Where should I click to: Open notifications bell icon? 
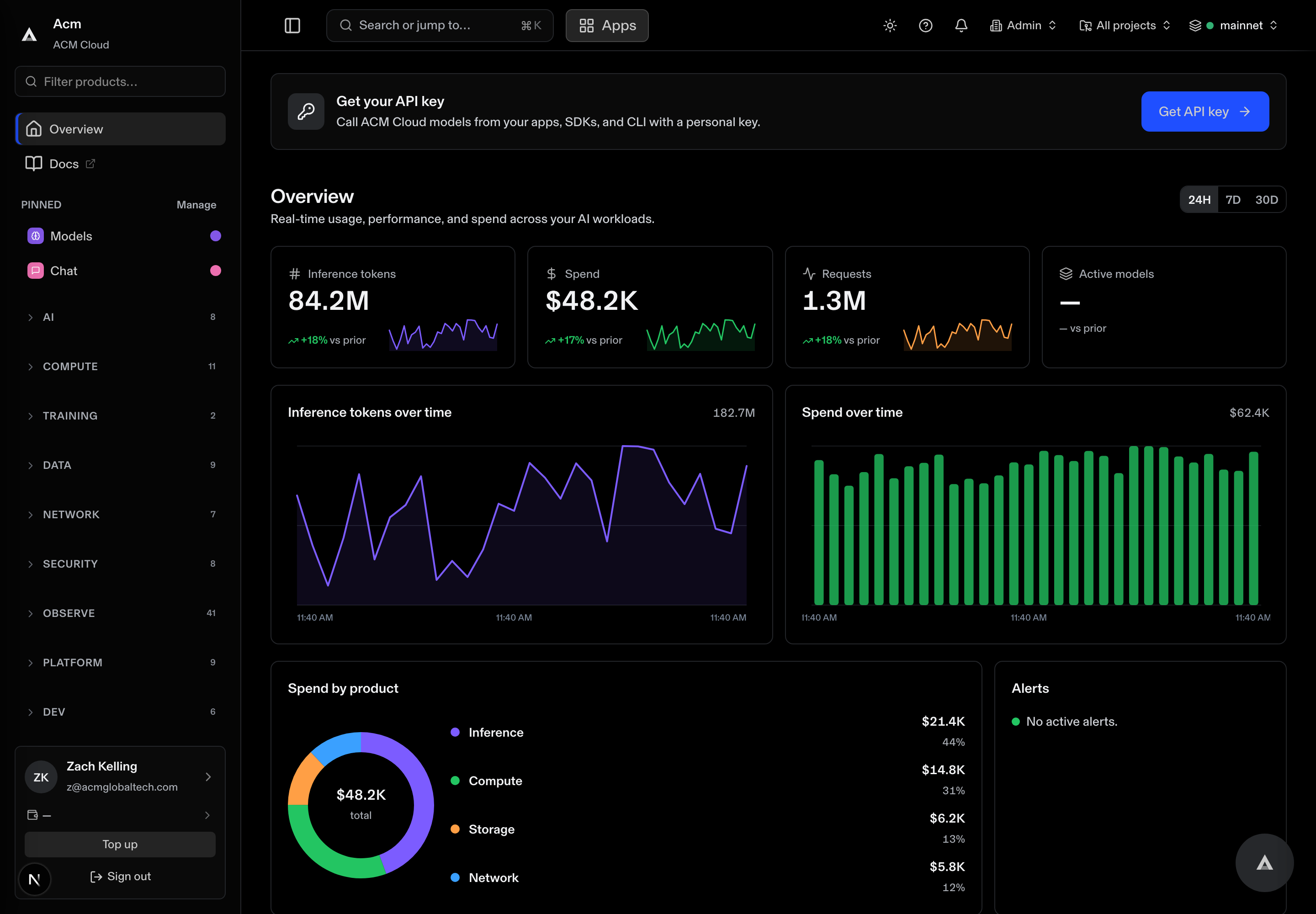pos(961,25)
